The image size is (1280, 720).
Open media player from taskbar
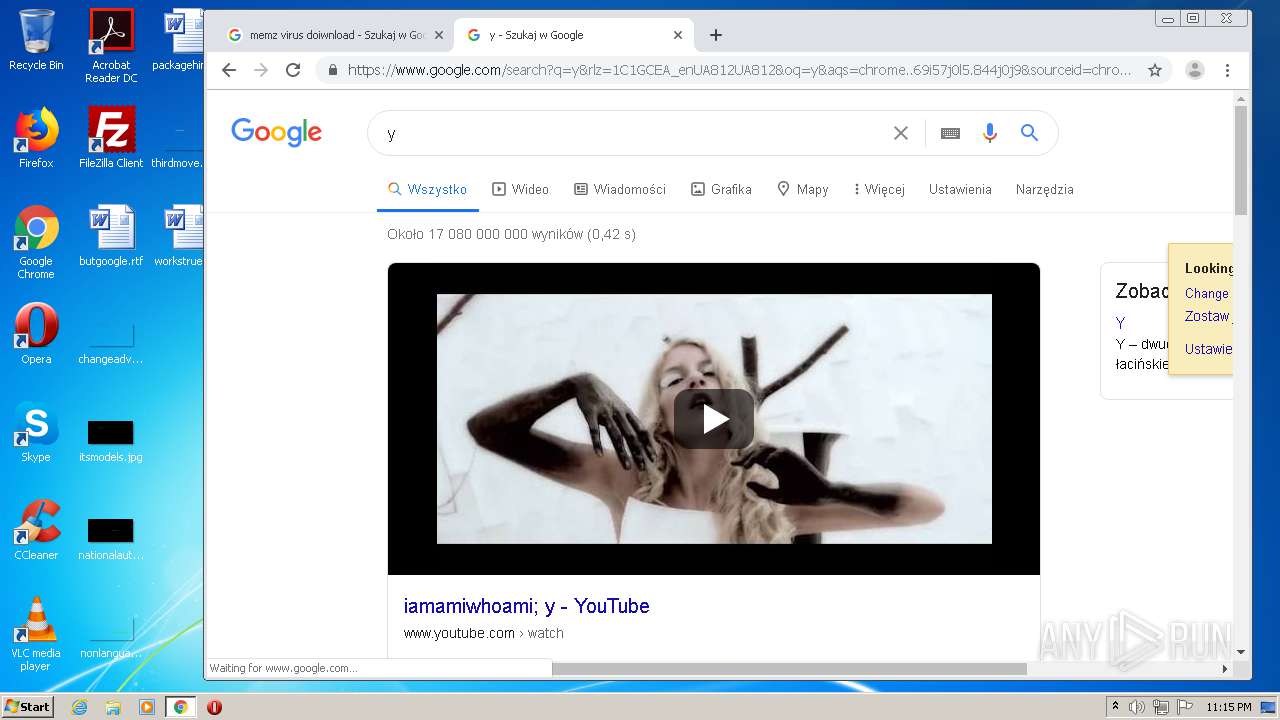click(x=147, y=707)
